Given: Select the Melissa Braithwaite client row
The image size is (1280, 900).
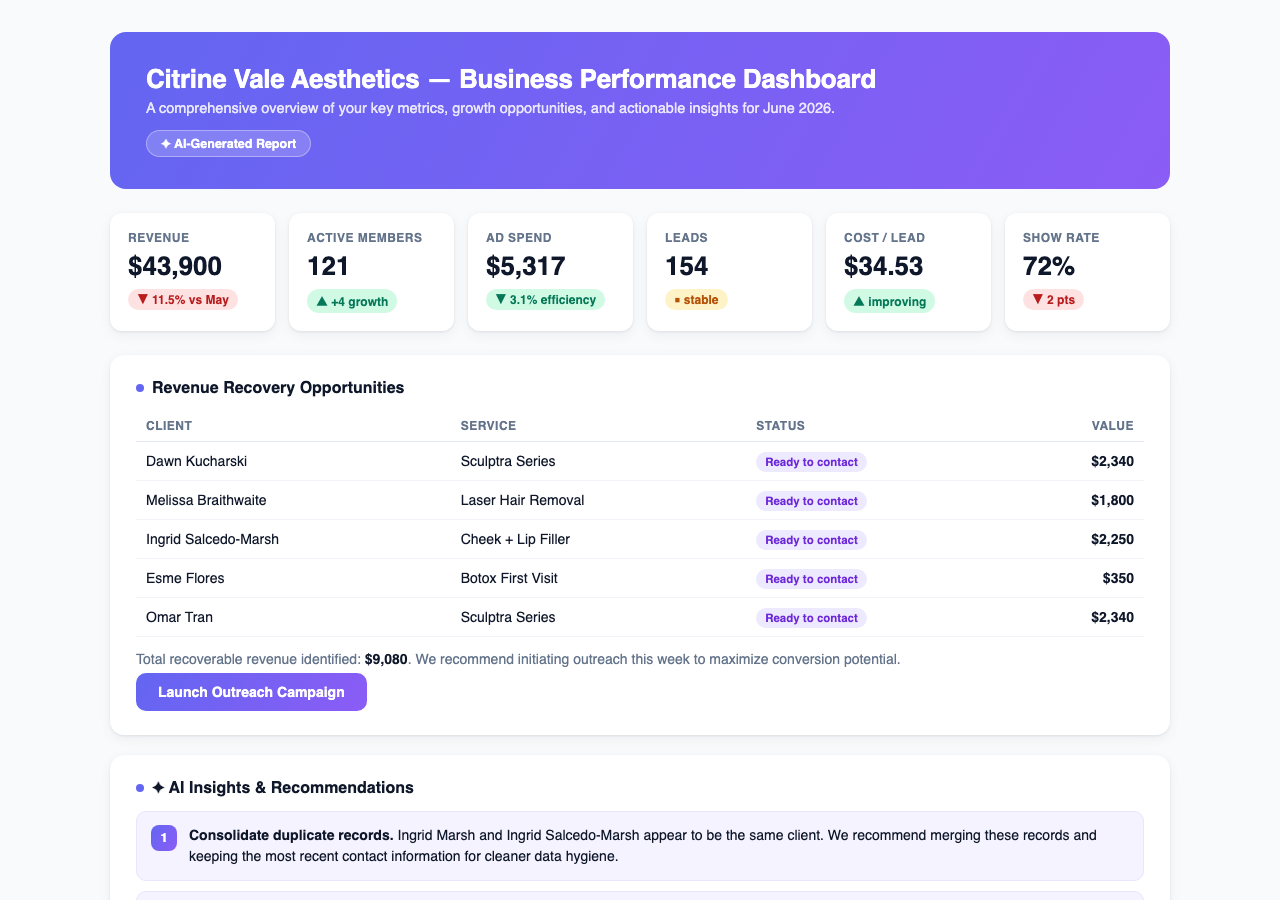Looking at the screenshot, I should 640,500.
